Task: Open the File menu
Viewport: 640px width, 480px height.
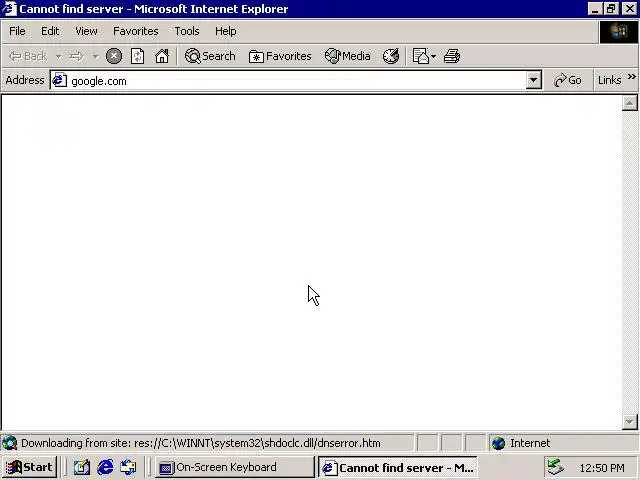Action: click(17, 31)
